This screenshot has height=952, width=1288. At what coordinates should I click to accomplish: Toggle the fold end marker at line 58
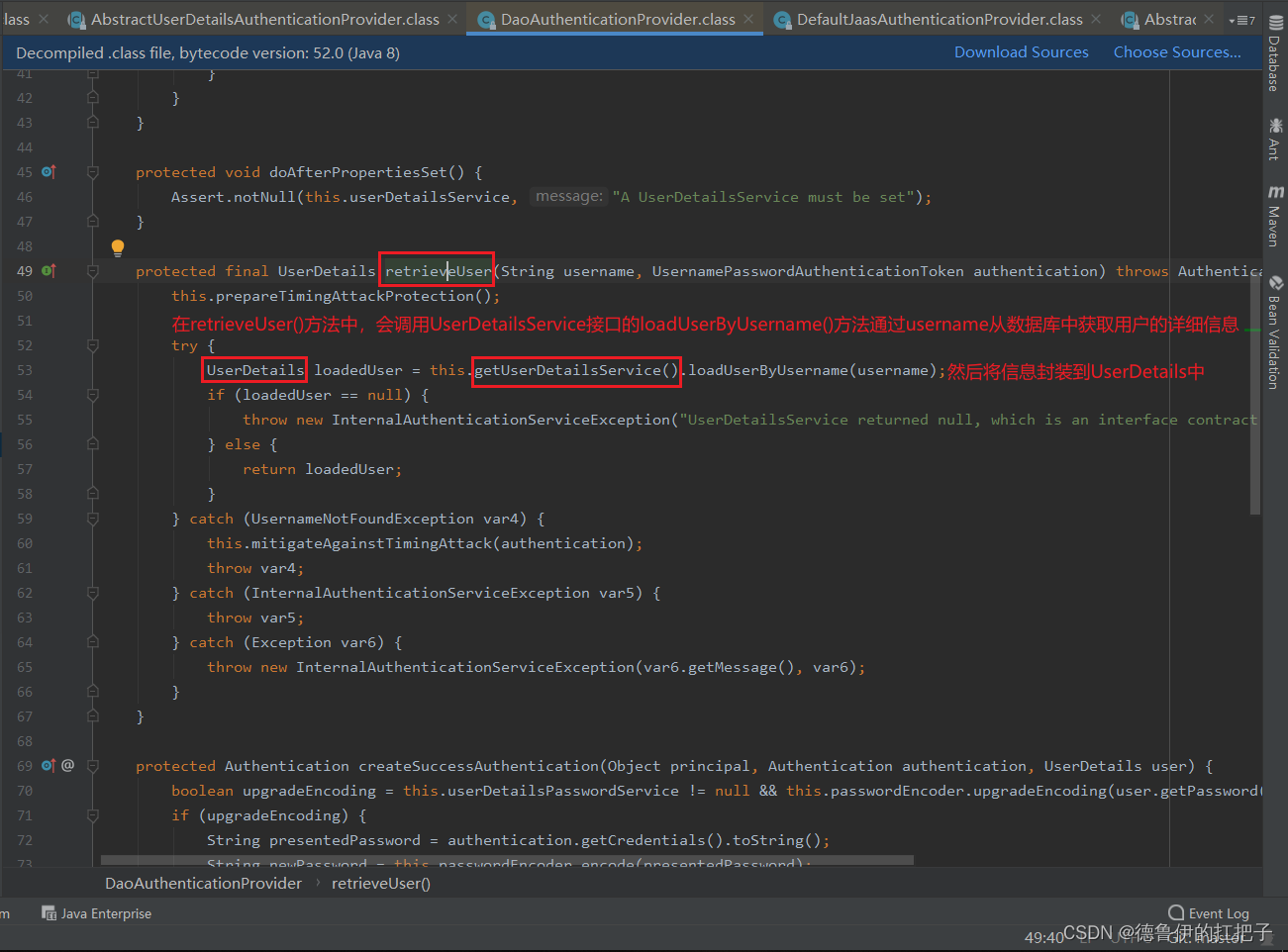coord(93,494)
